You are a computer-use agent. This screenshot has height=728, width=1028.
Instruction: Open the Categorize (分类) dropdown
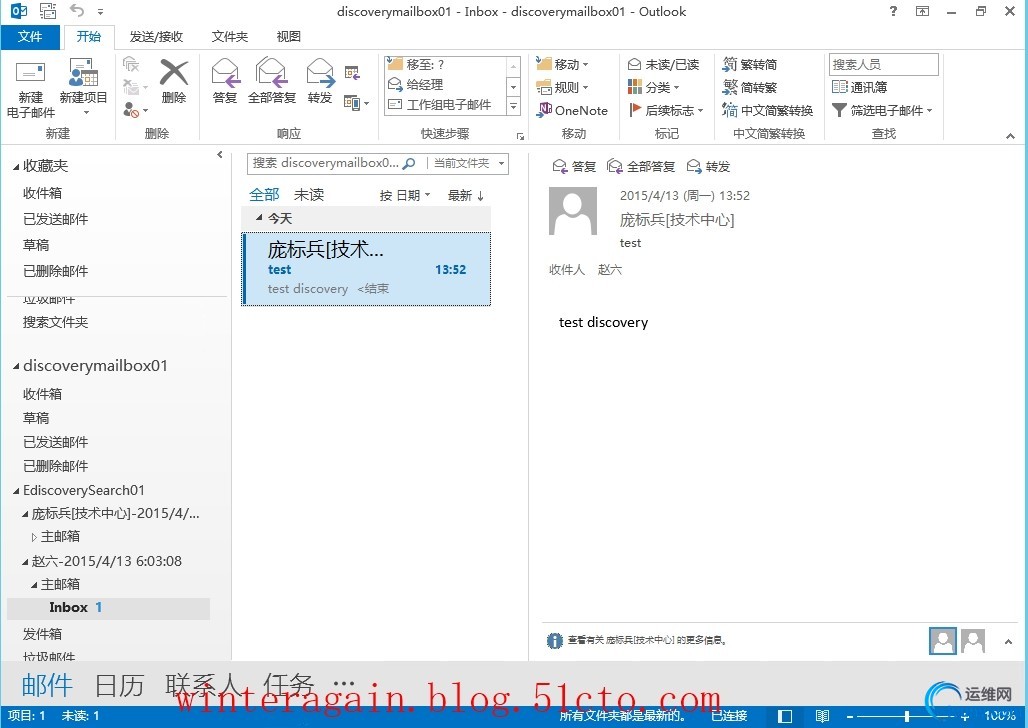tap(654, 87)
